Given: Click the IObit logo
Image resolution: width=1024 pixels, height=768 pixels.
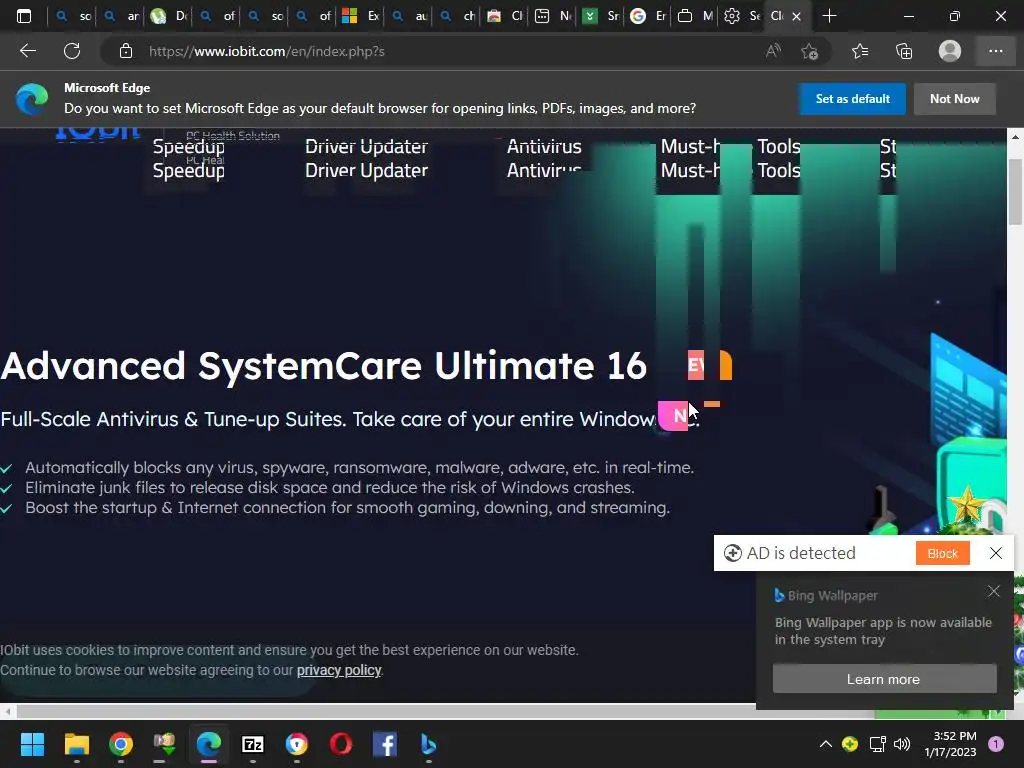Looking at the screenshot, I should [x=98, y=133].
